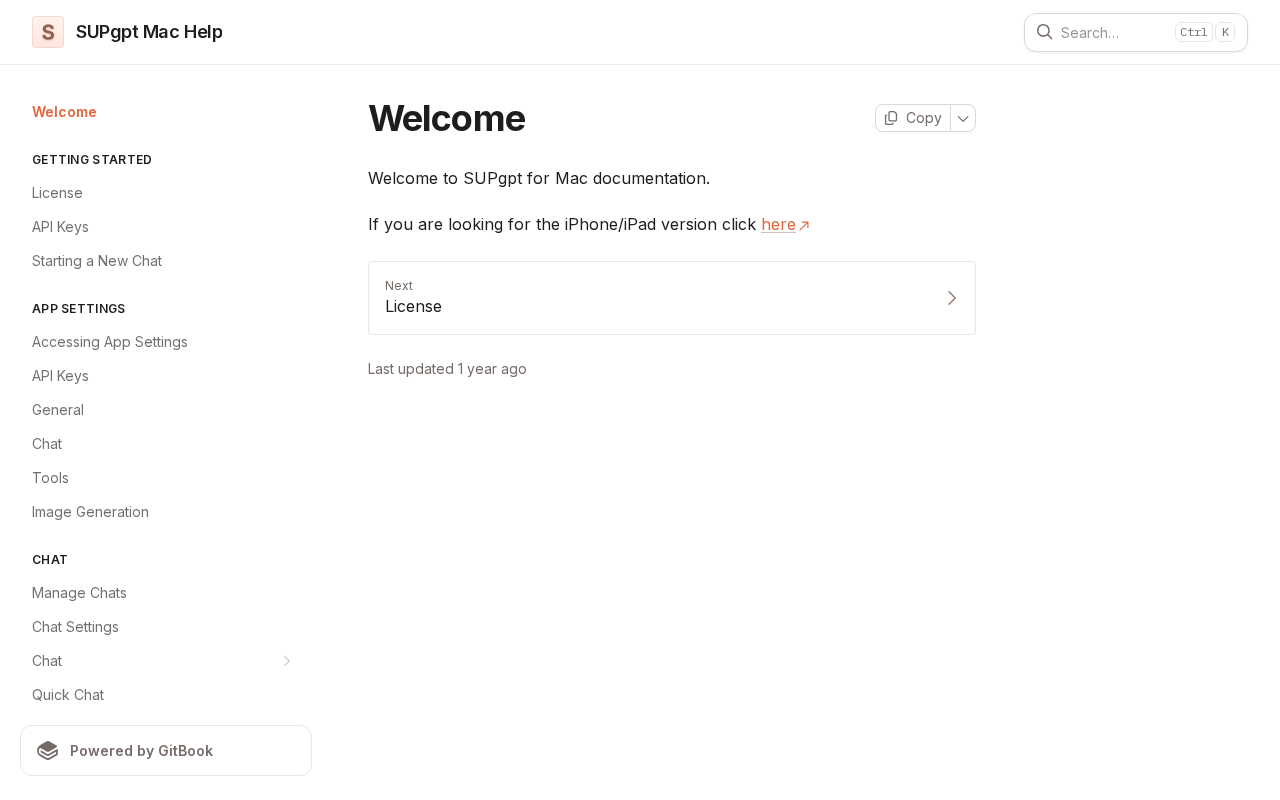Click the GitBook logo icon
This screenshot has height=800, width=1280.
[x=48, y=750]
